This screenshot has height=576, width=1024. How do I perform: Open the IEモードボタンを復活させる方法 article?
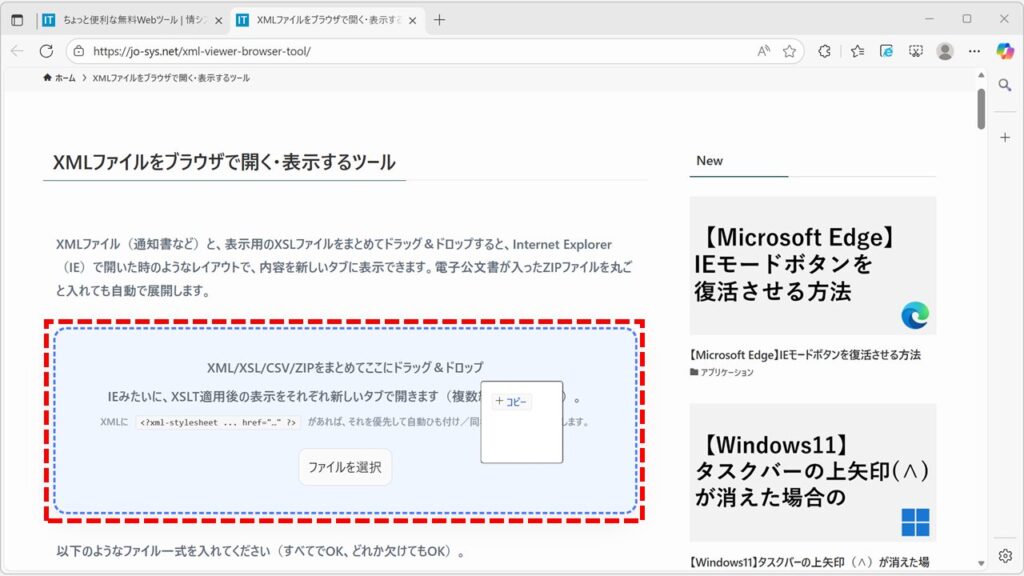(x=804, y=355)
